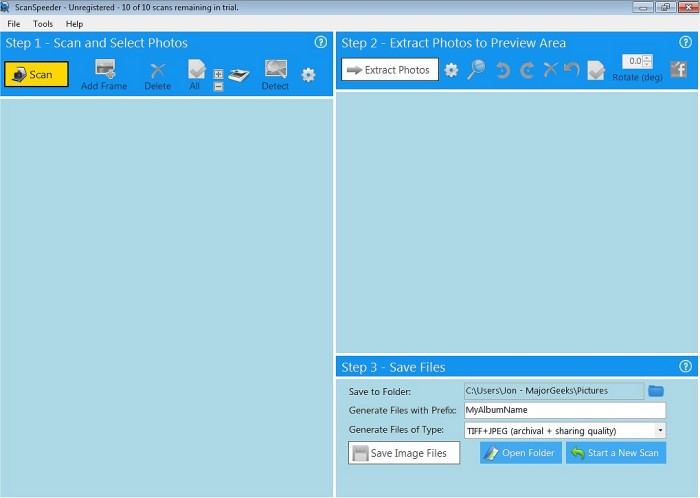Click the Start a New Scan button
The height and width of the screenshot is (498, 700).
pyautogui.click(x=616, y=453)
